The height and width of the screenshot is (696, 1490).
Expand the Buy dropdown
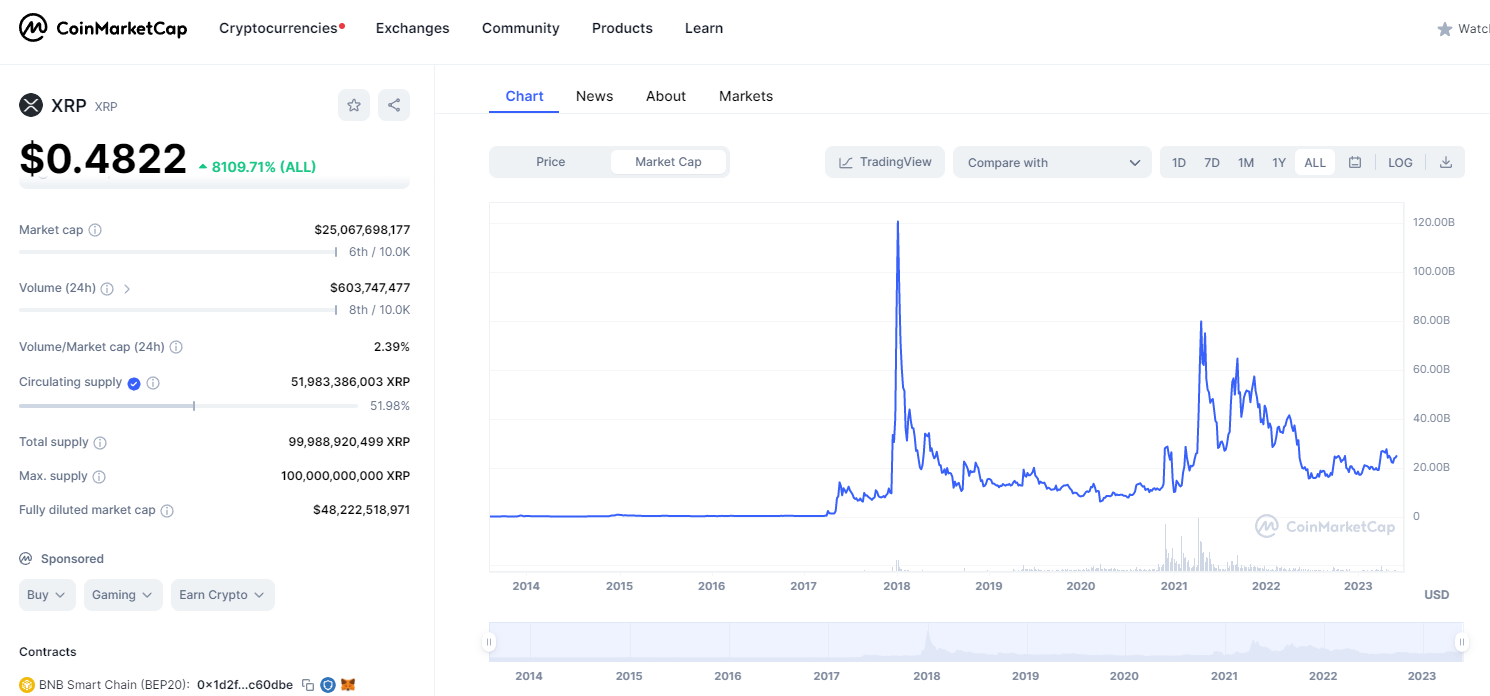point(47,595)
